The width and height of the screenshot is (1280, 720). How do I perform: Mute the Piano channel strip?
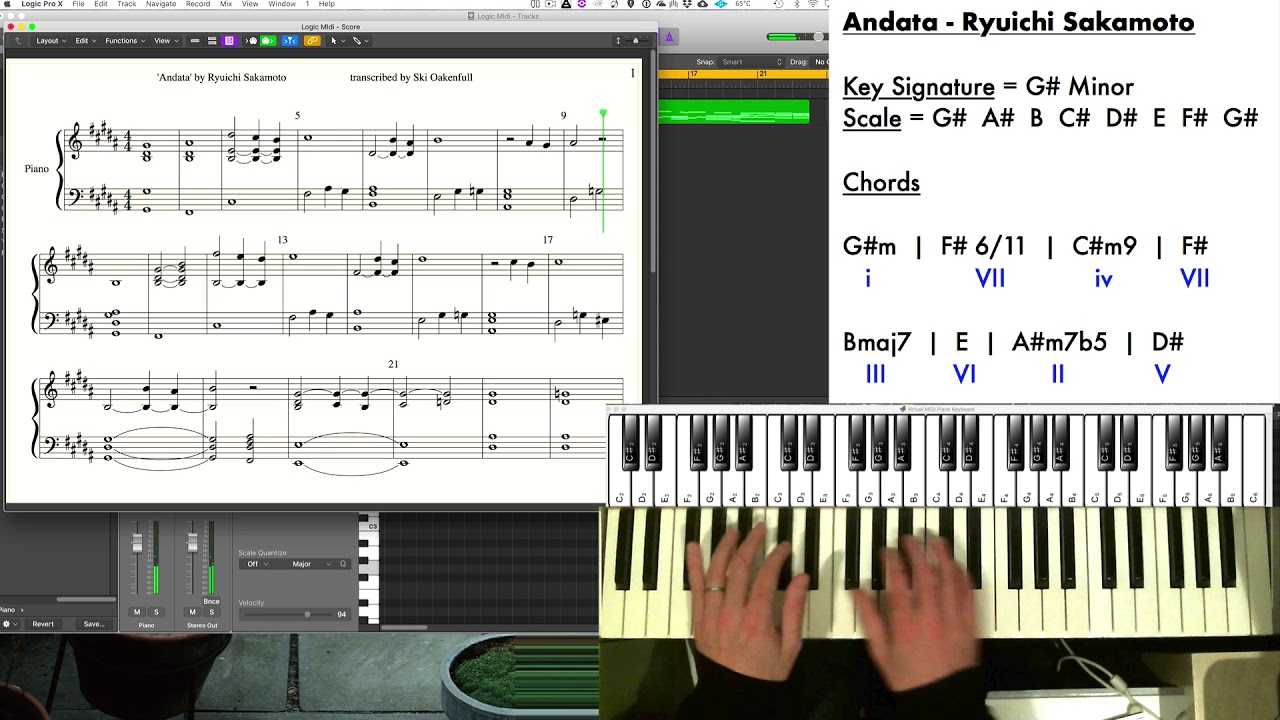click(x=137, y=612)
